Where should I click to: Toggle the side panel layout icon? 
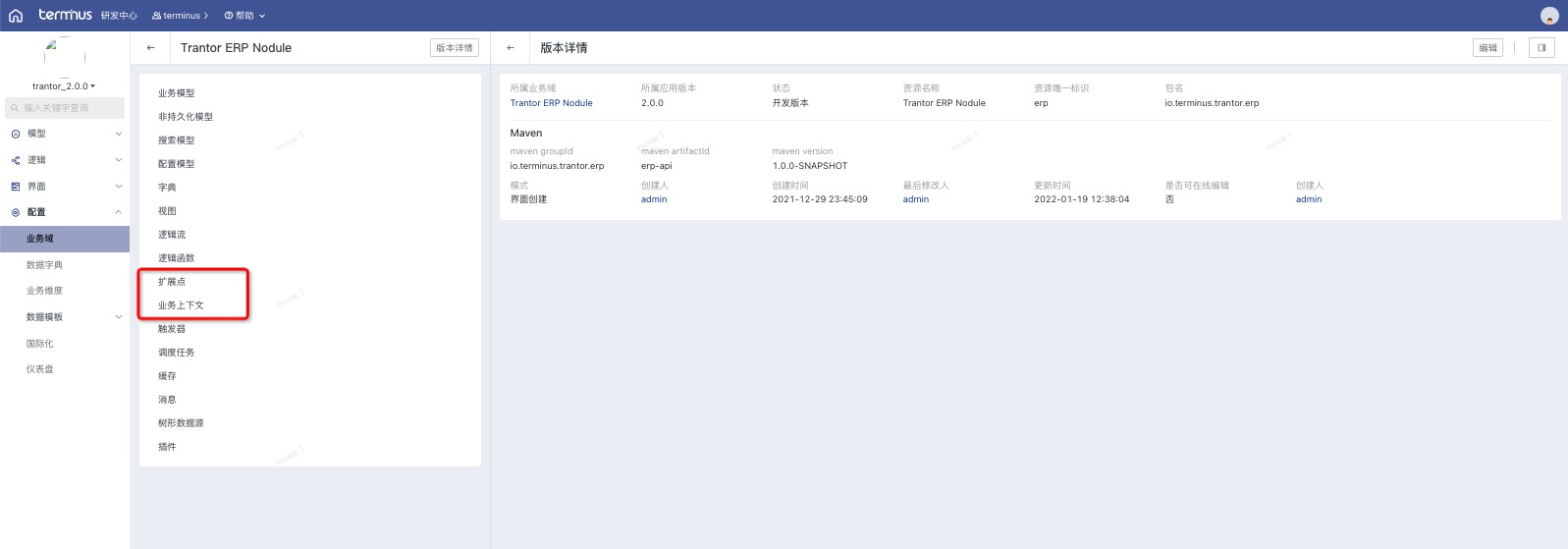coord(1541,47)
